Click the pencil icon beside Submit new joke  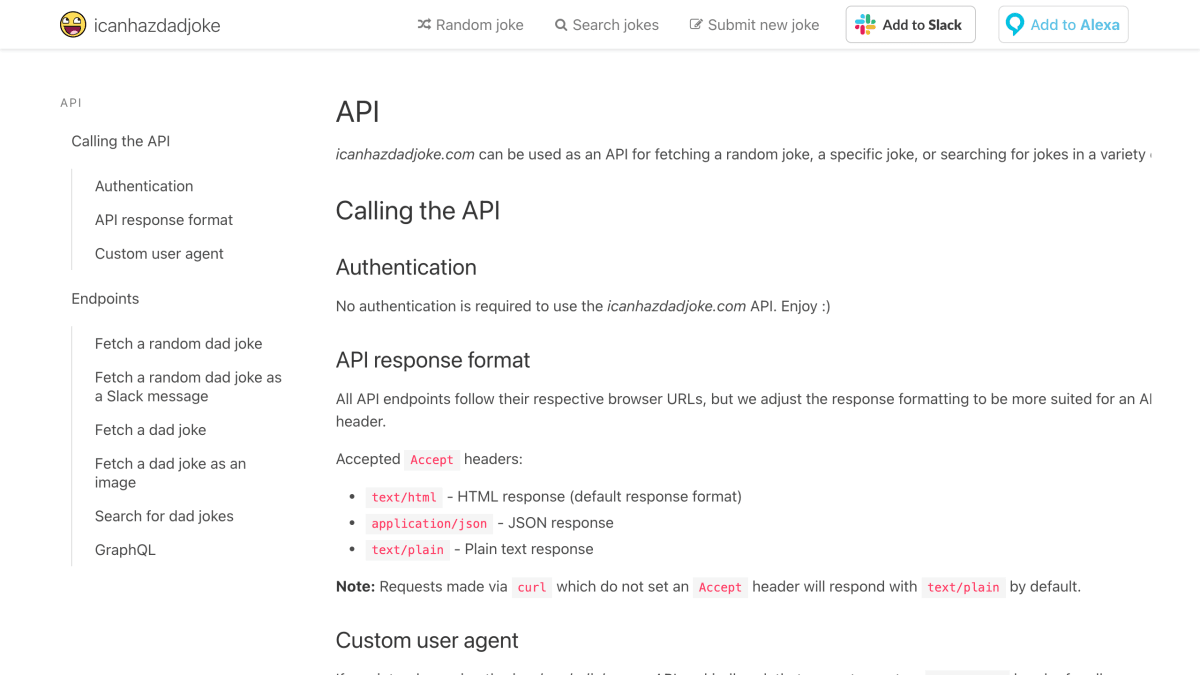(x=696, y=25)
